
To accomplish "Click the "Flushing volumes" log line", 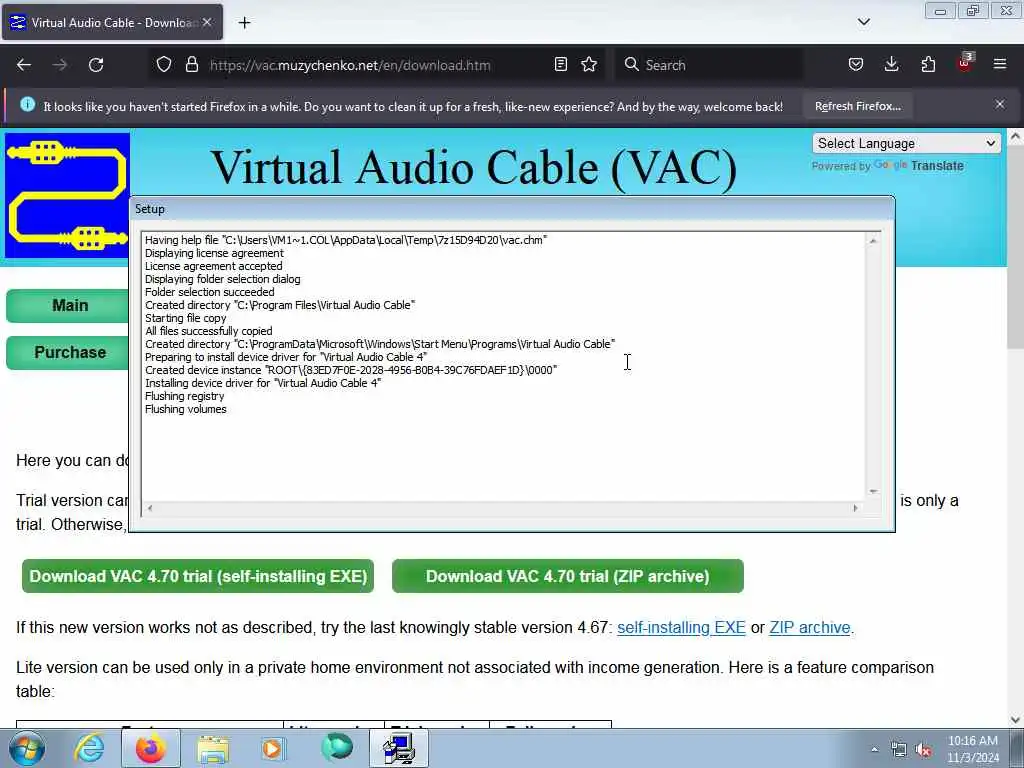I will click(x=185, y=409).
